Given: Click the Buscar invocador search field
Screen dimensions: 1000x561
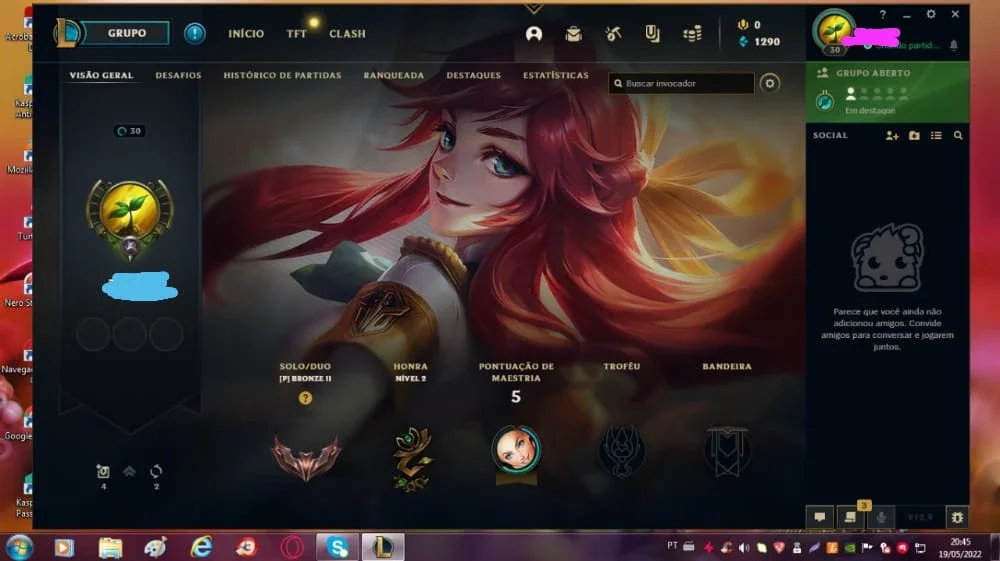Looking at the screenshot, I should [x=681, y=84].
